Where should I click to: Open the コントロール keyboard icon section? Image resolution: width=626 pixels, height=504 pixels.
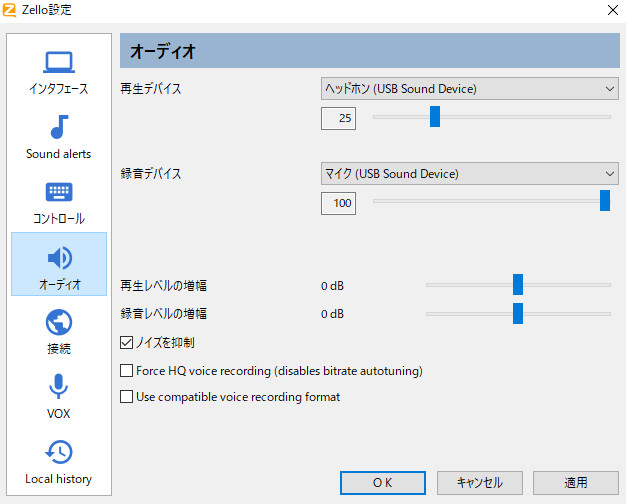(x=59, y=193)
